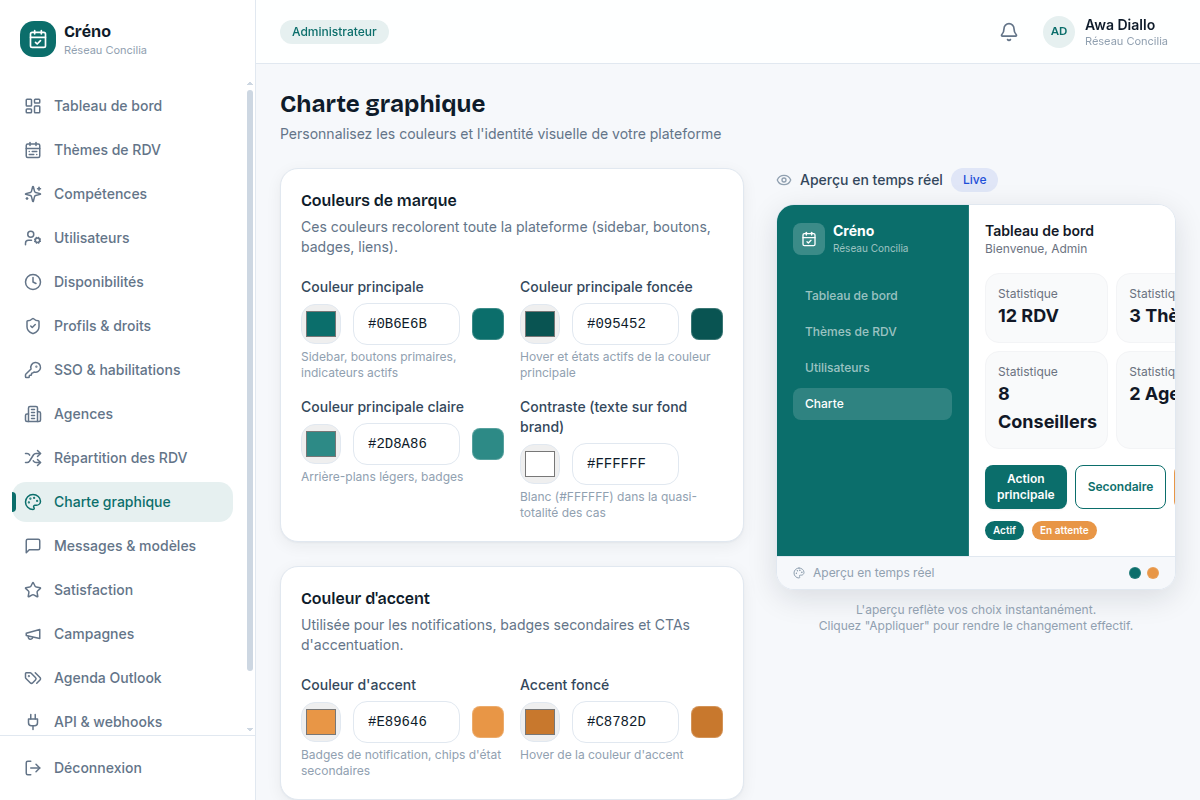The width and height of the screenshot is (1200, 800).
Task: Click the #C8782D round swatch preview
Action: [x=707, y=722]
